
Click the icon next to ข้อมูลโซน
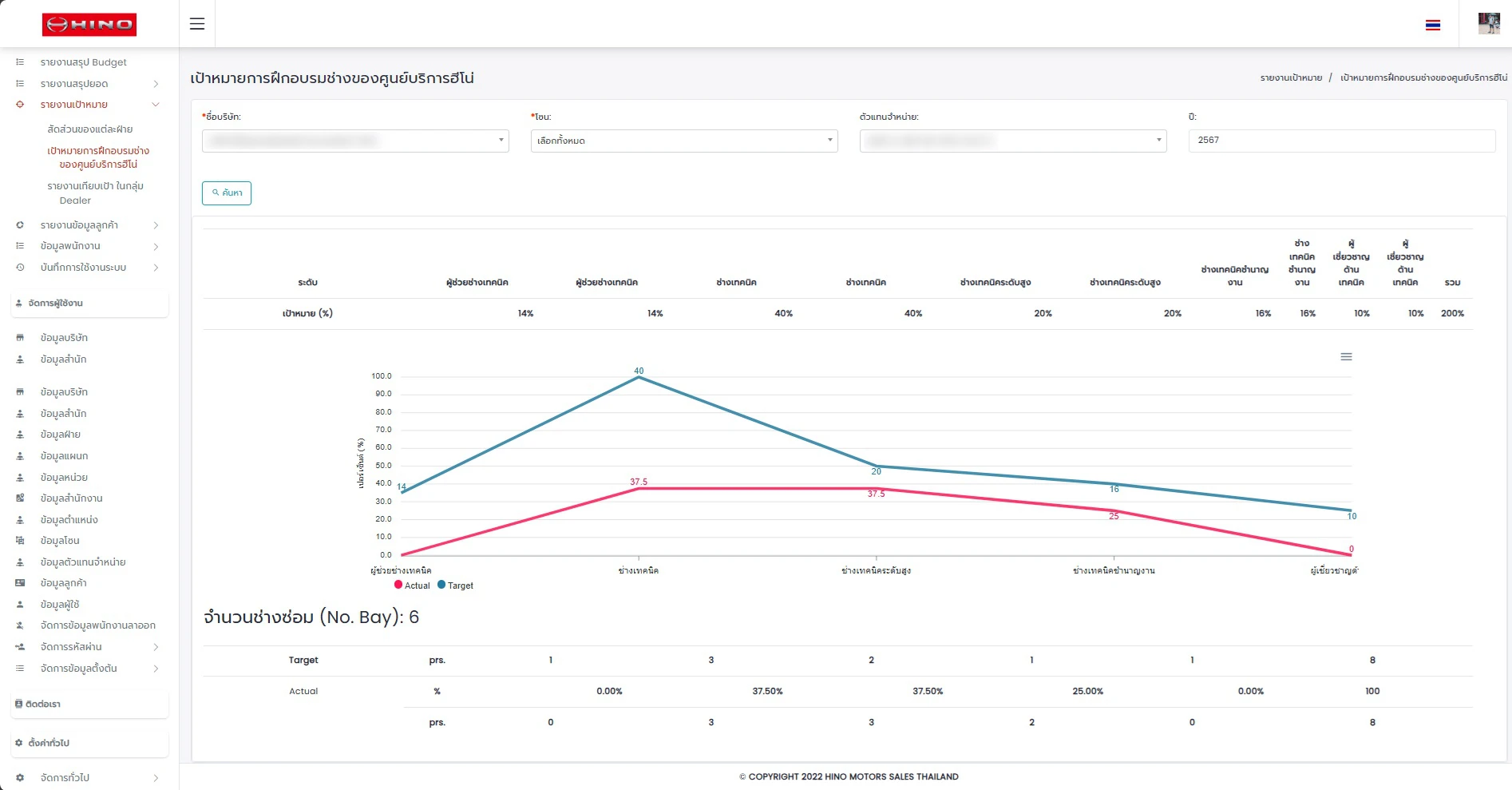[20, 541]
